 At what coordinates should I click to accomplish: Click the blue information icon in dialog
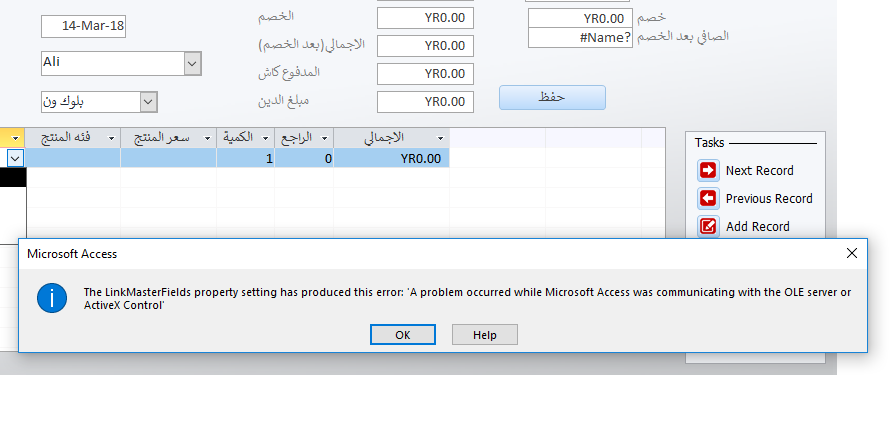[52, 298]
